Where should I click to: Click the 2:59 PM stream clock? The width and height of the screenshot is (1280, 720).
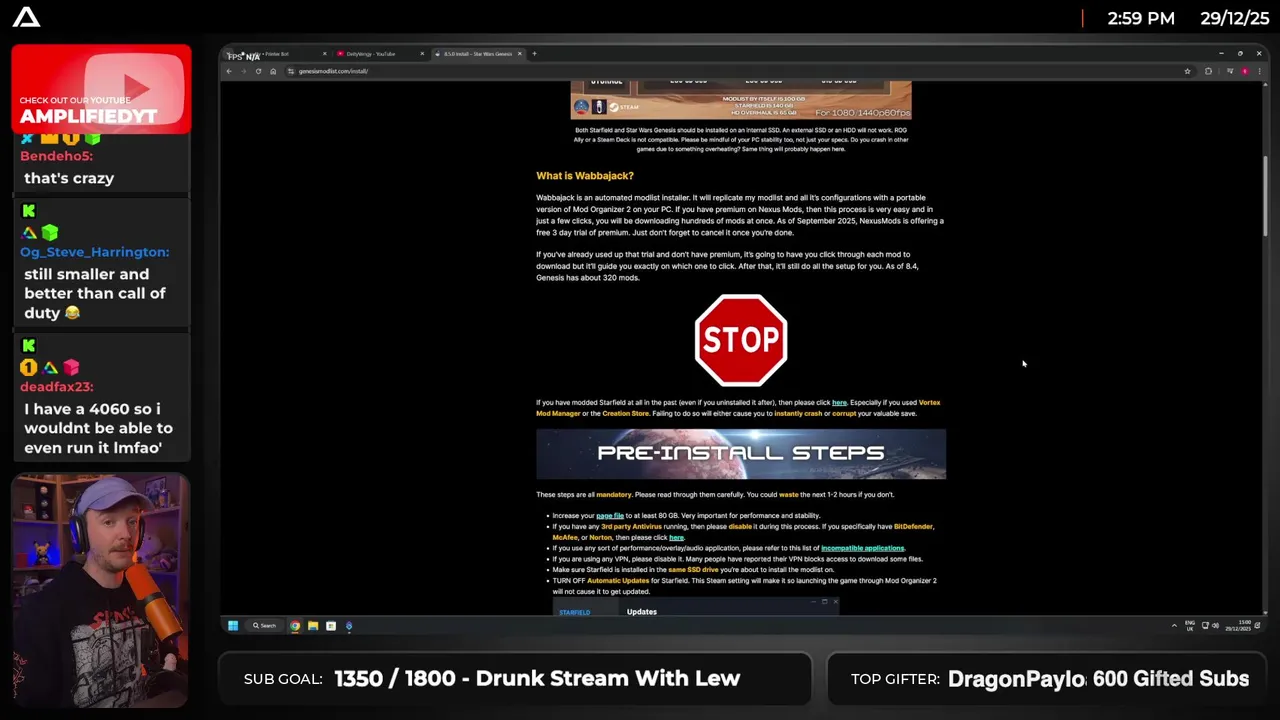[x=1141, y=18]
